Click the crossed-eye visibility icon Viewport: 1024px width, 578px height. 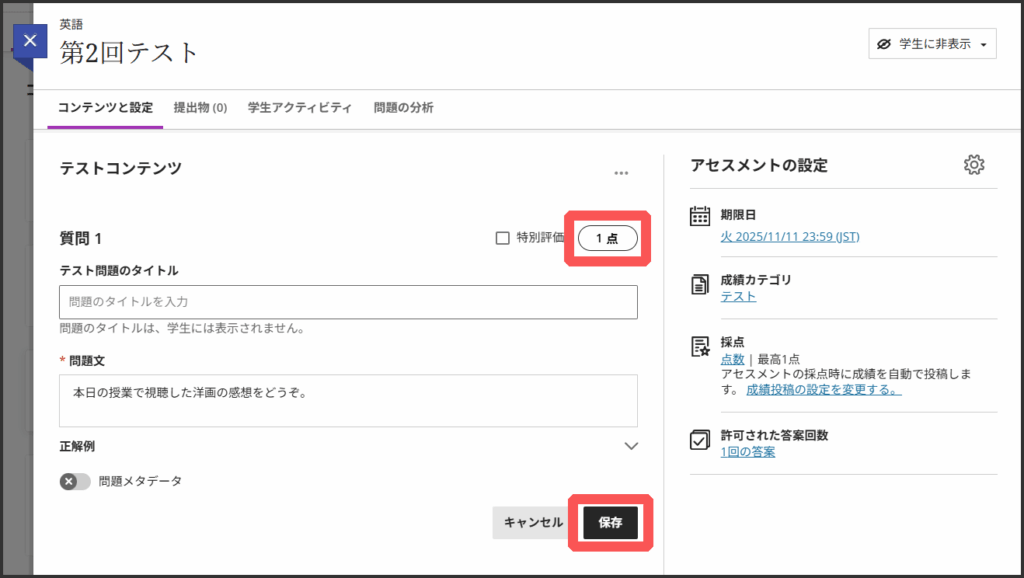(883, 44)
